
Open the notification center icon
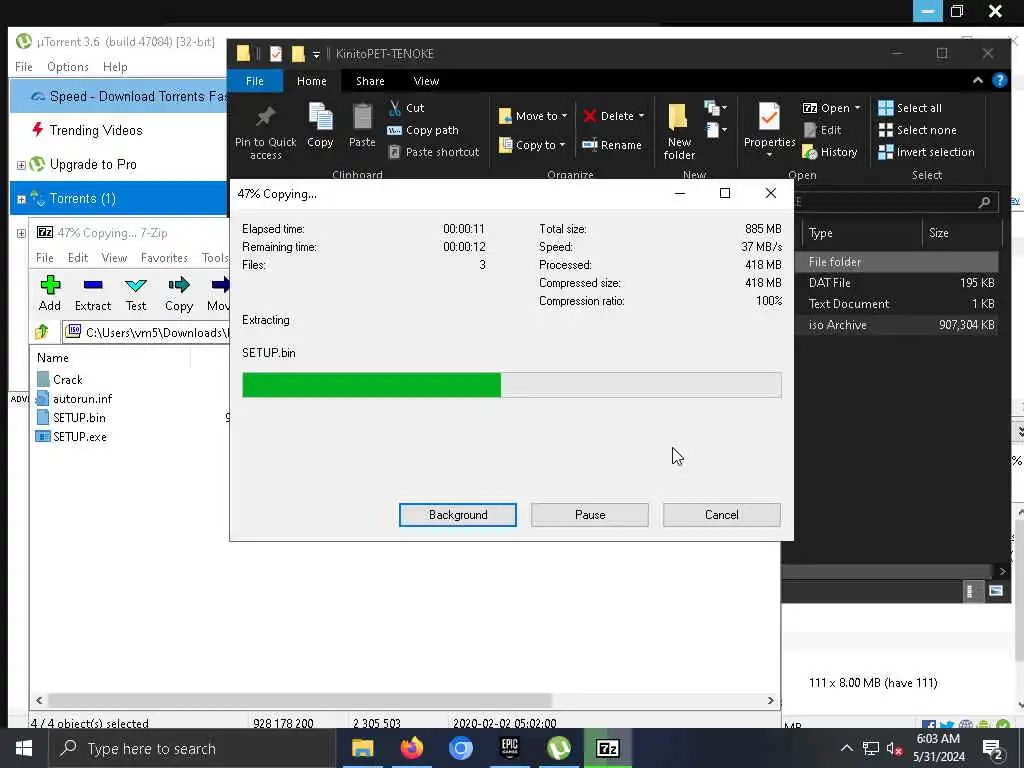point(992,748)
